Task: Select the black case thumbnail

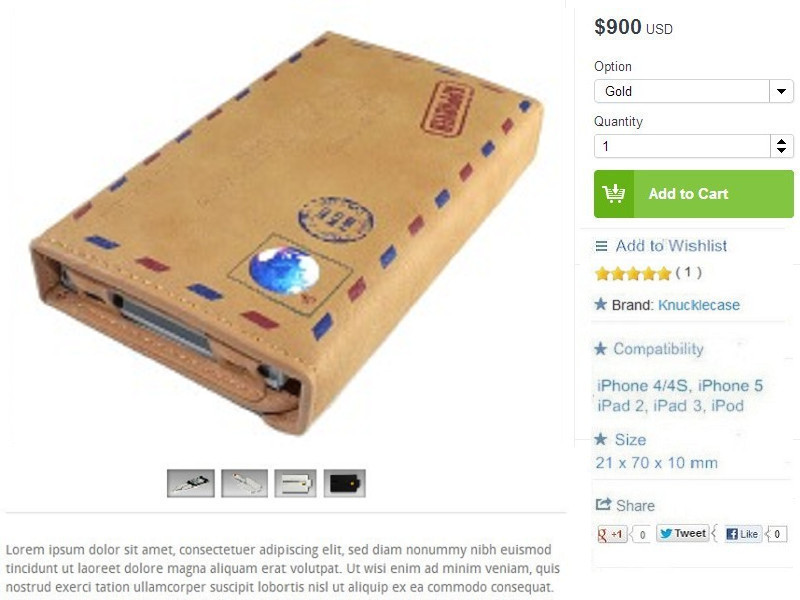Action: (x=345, y=483)
